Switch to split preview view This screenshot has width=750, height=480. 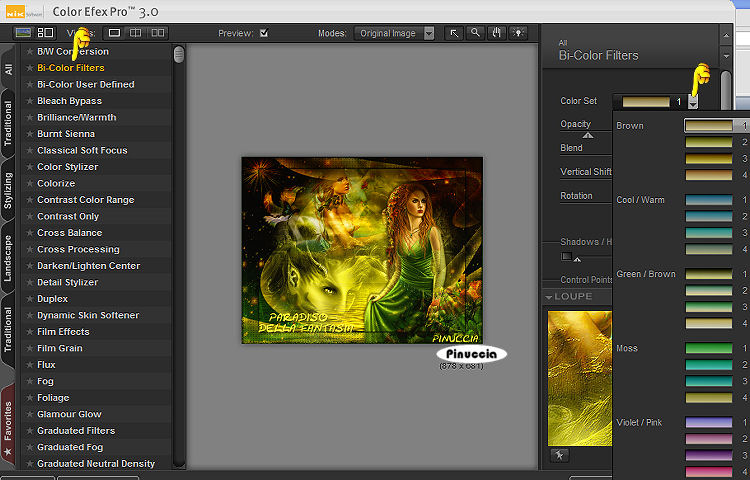point(136,33)
